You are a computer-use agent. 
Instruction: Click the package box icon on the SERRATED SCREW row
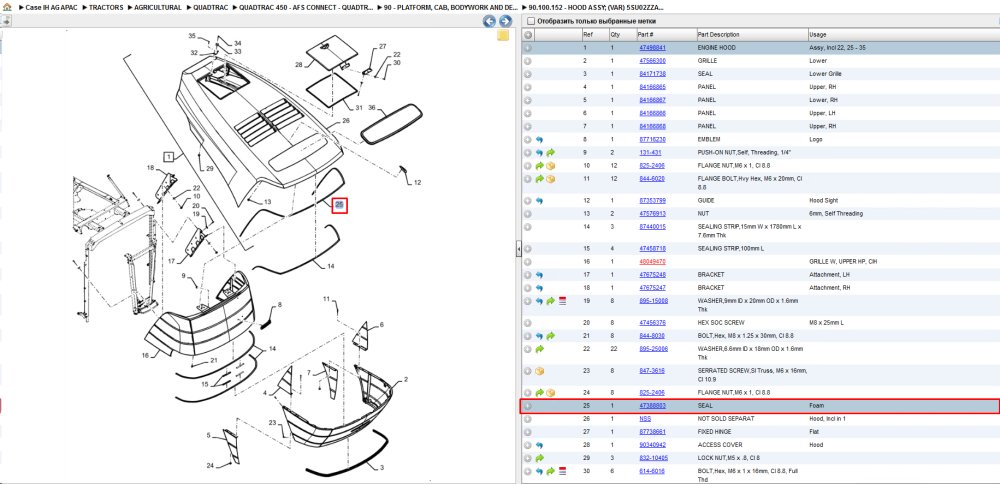coord(540,370)
